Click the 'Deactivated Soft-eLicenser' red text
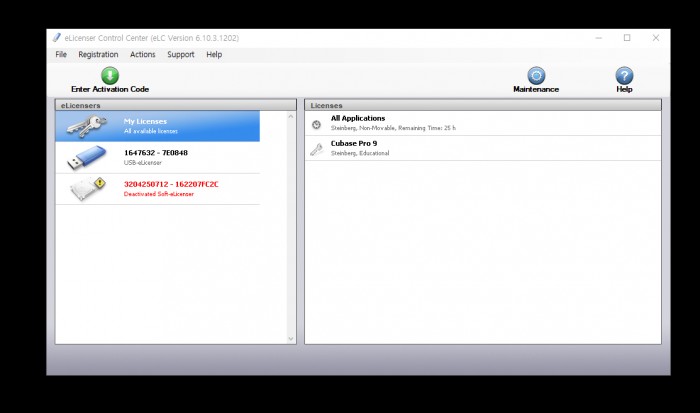Screen dimensions: 700x413 159,194
